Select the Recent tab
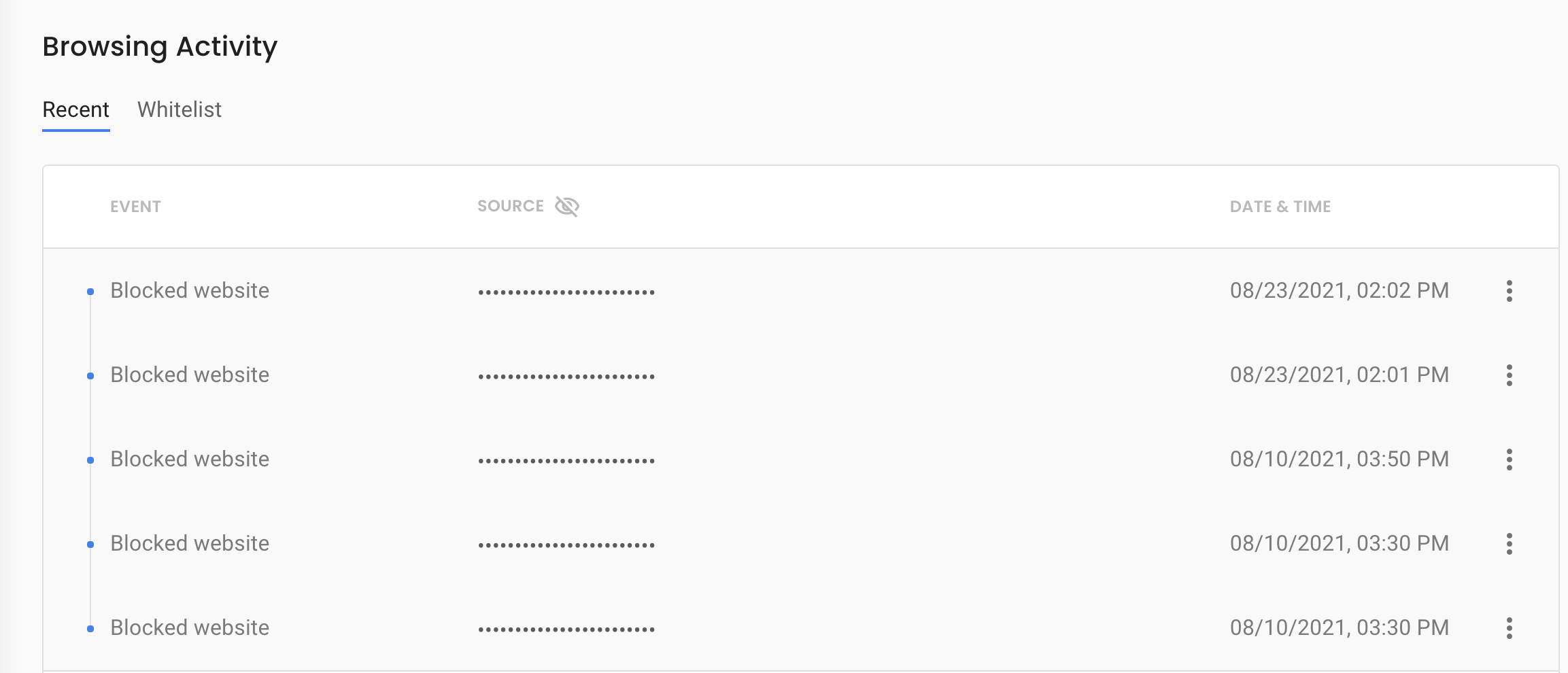1568x673 pixels. point(75,109)
